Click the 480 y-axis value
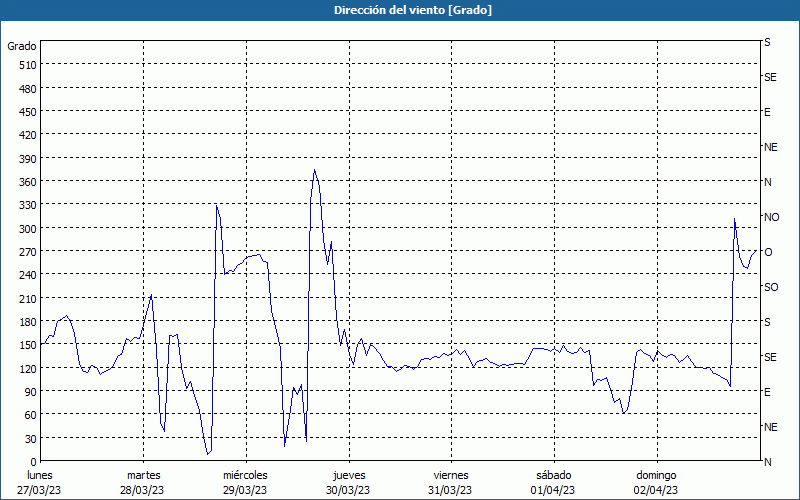This screenshot has width=800, height=500. click(x=28, y=89)
